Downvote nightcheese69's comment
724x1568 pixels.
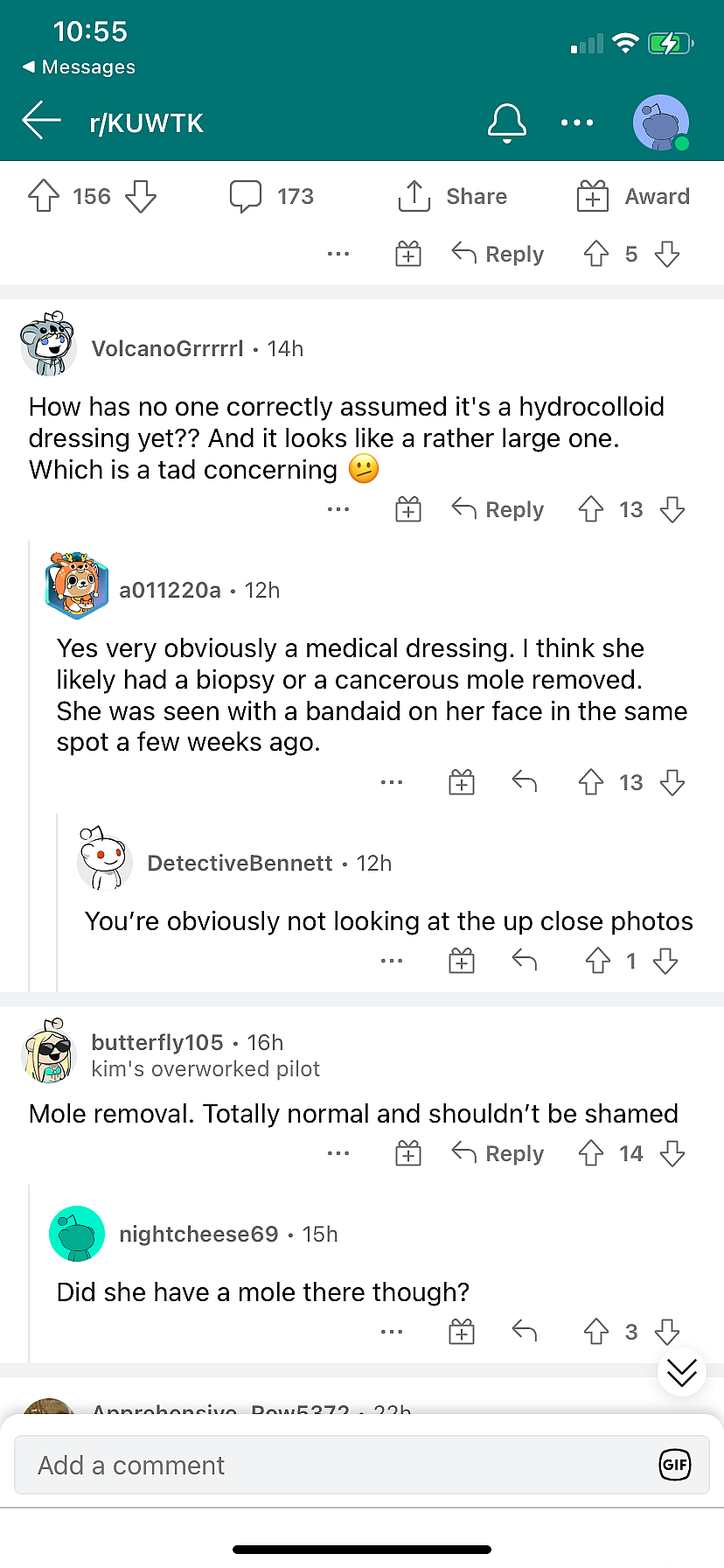[x=667, y=1332]
